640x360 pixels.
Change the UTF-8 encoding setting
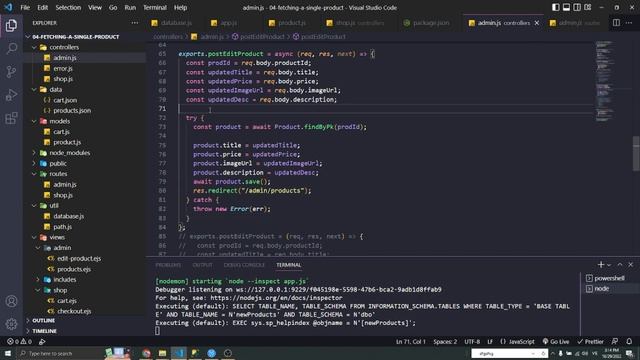pyautogui.click(x=472, y=342)
